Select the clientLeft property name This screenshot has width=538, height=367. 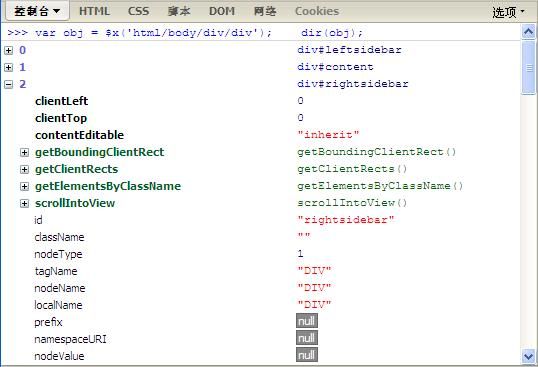(x=61, y=101)
